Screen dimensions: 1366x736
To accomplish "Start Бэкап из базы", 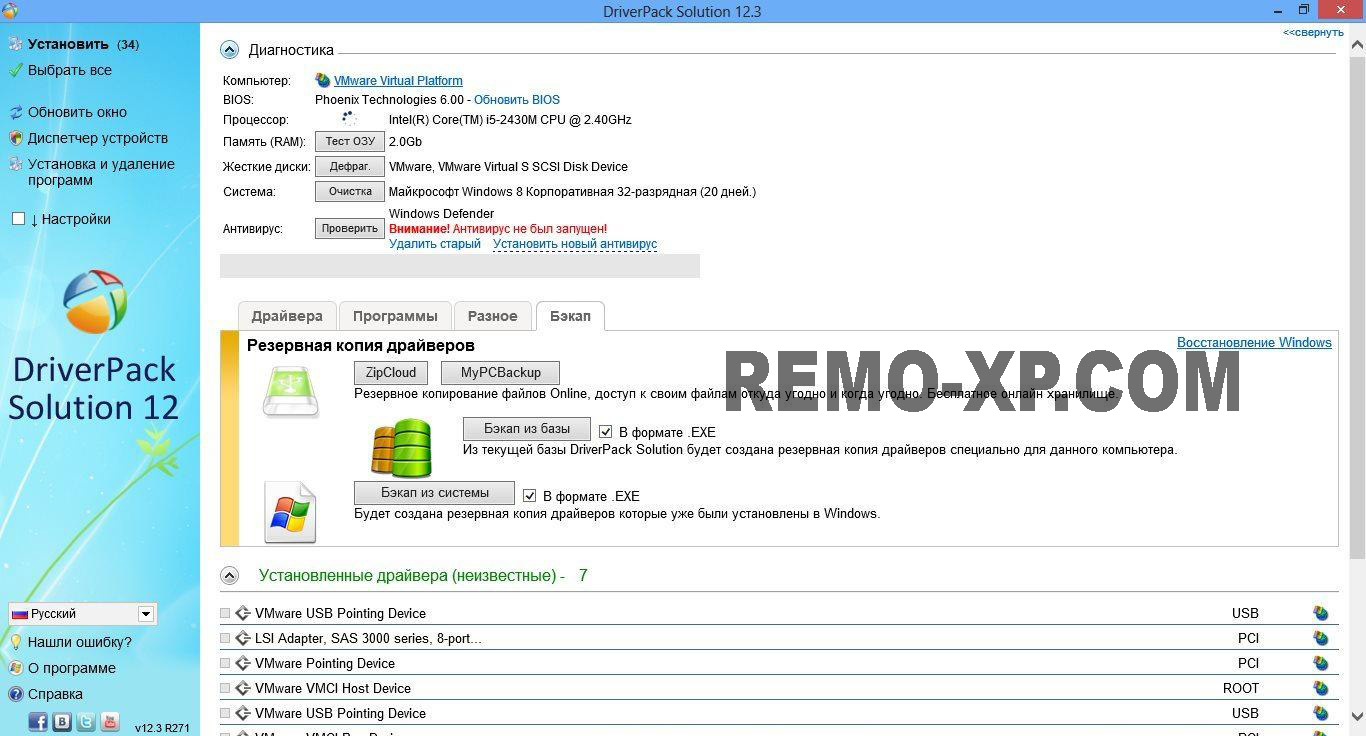I will point(527,428).
